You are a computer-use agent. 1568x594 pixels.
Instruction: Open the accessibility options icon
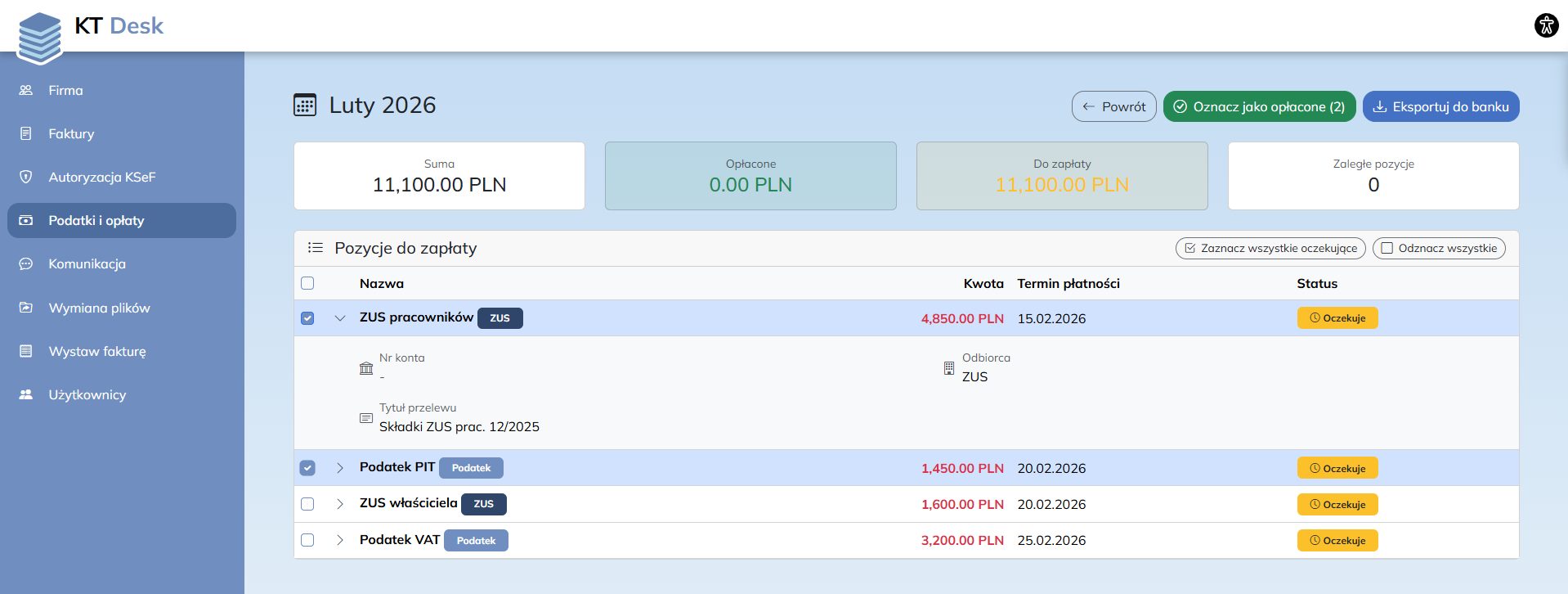(1546, 25)
